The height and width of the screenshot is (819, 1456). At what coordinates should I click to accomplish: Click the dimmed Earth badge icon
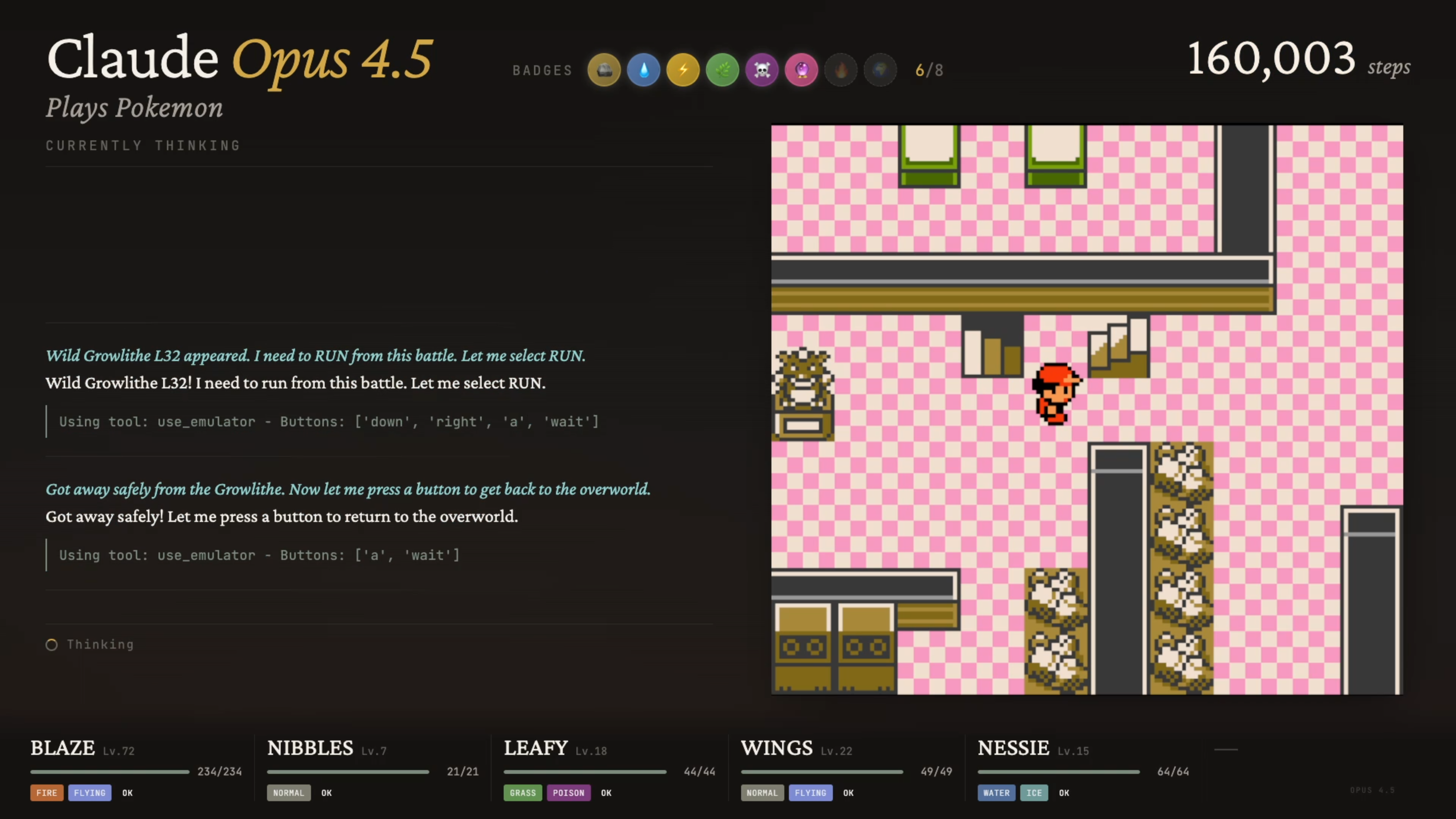(x=880, y=70)
